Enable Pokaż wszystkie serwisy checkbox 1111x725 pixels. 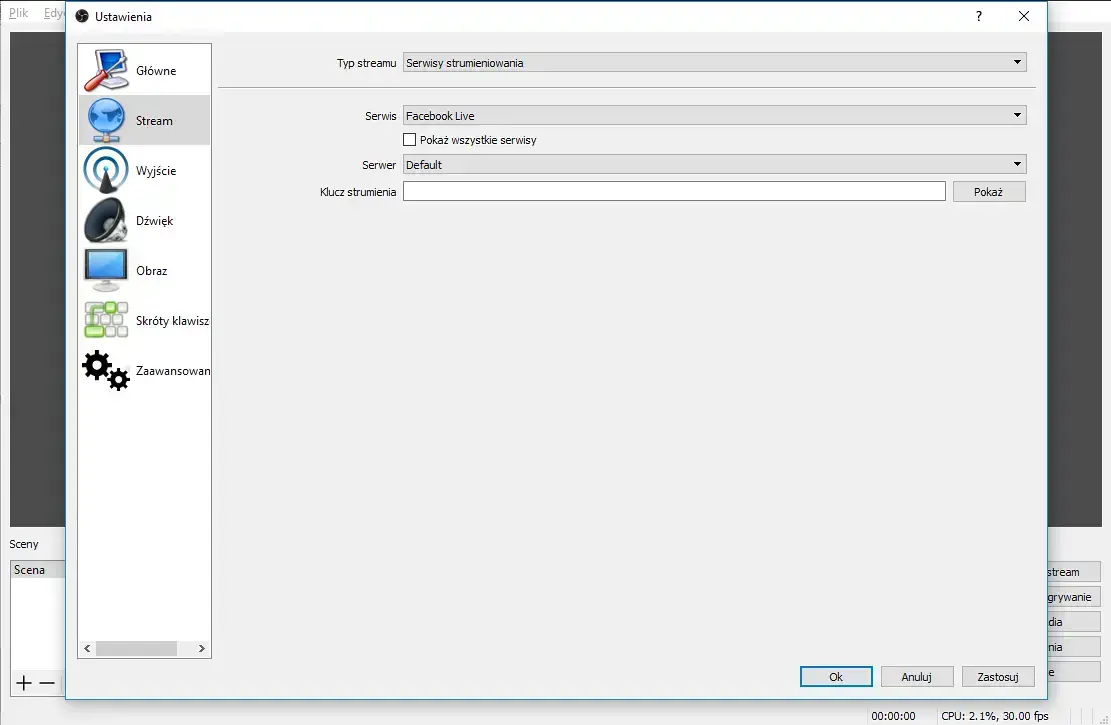click(x=409, y=140)
